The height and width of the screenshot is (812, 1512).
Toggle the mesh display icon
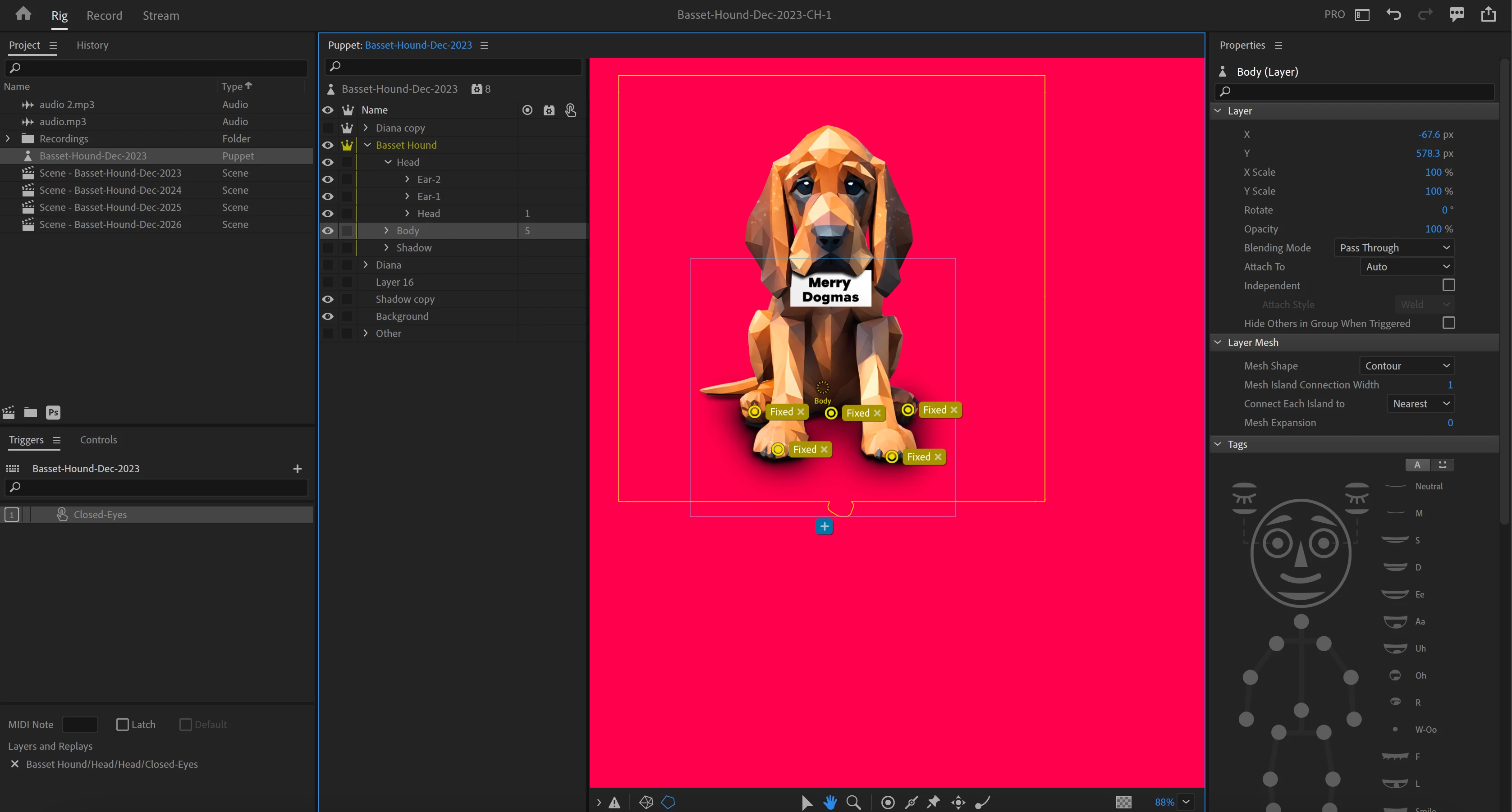click(x=646, y=802)
